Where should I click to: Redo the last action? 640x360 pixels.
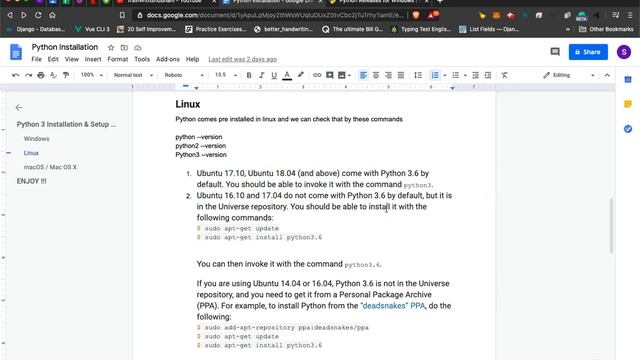28,75
